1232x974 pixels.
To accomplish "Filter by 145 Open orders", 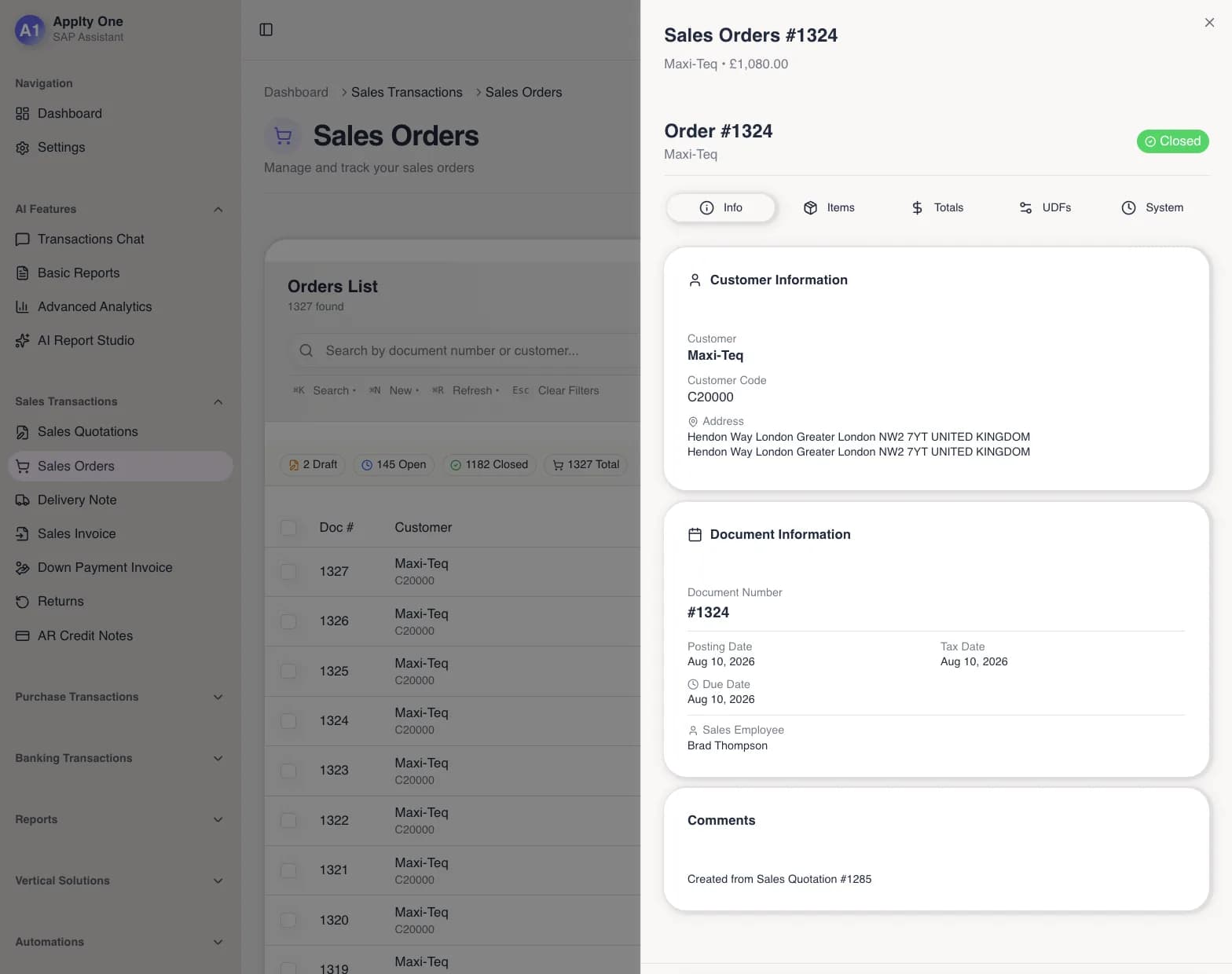I will (x=394, y=465).
